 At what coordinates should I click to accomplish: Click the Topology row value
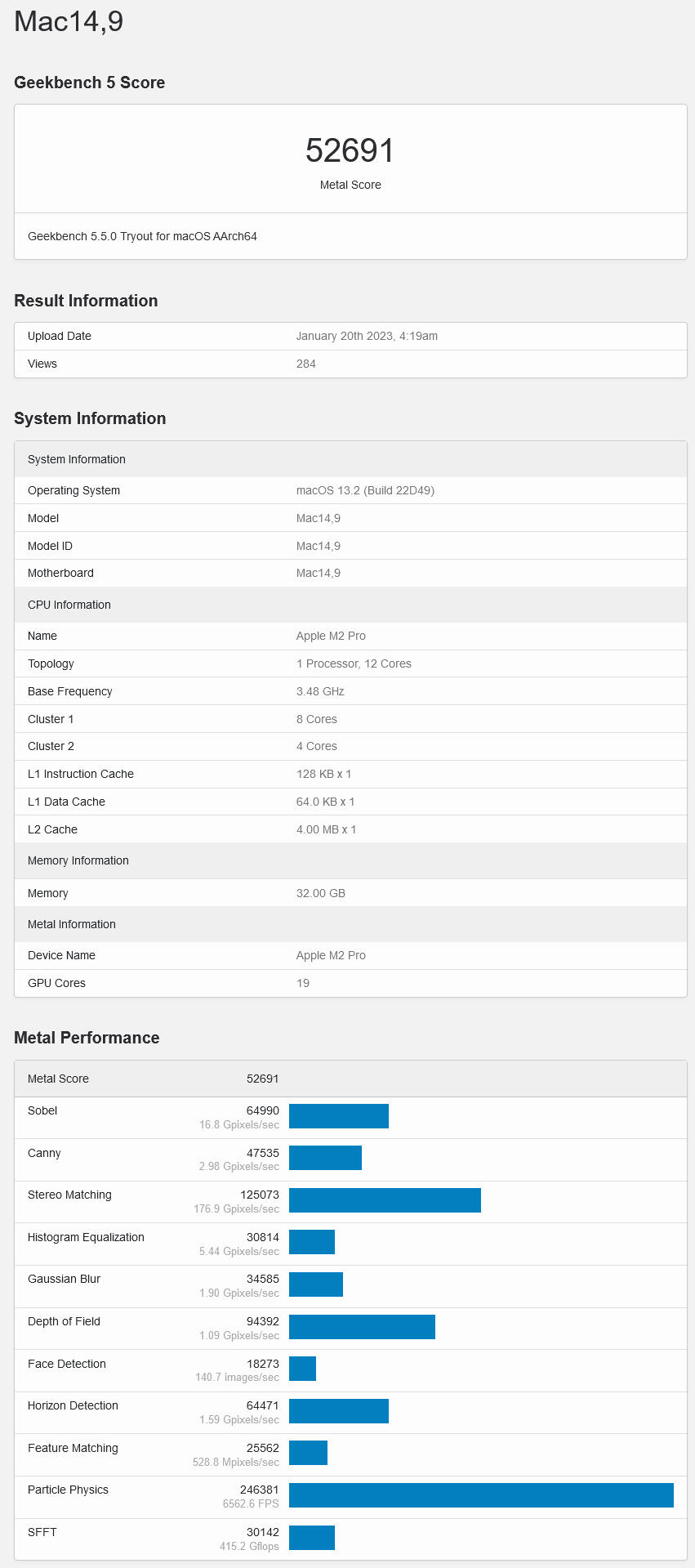pos(354,663)
